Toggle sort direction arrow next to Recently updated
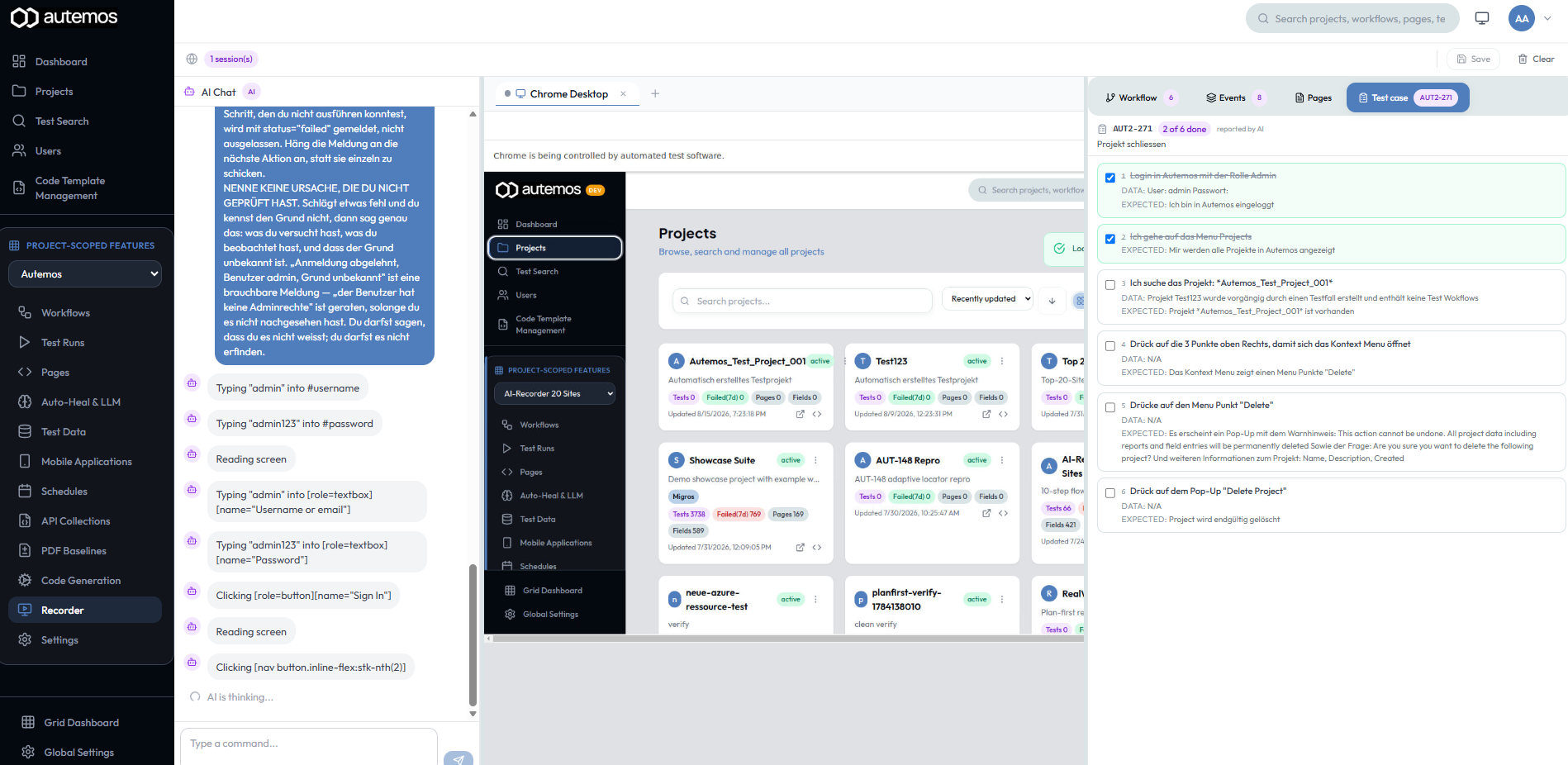 point(1052,301)
